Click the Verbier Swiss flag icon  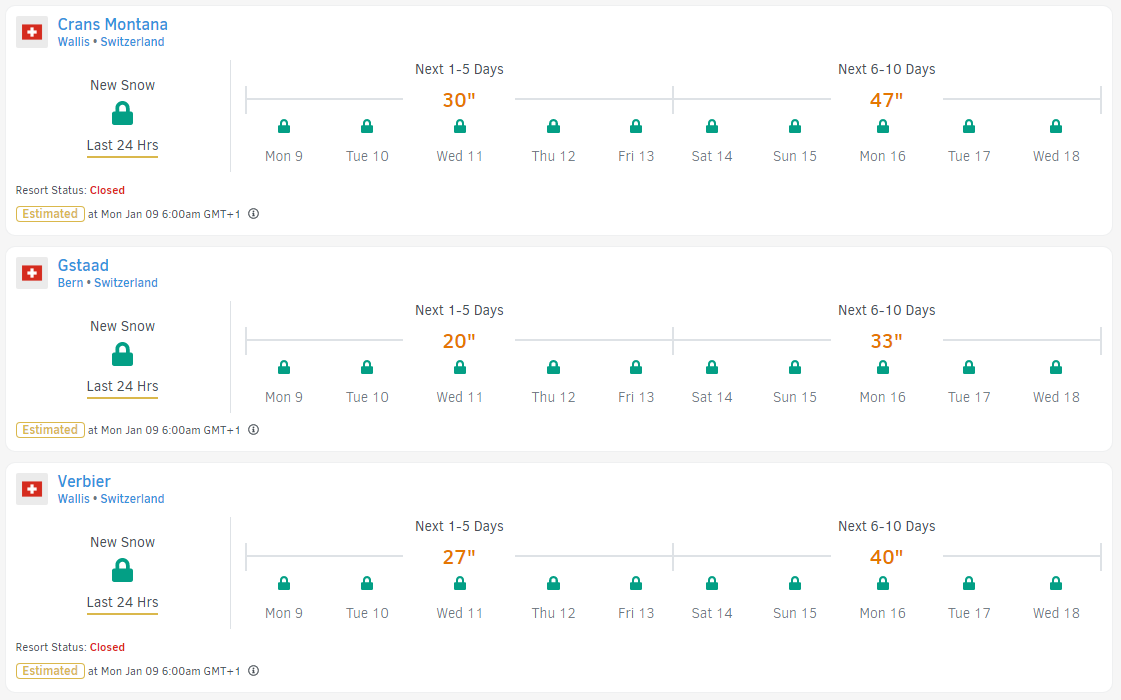(x=32, y=489)
